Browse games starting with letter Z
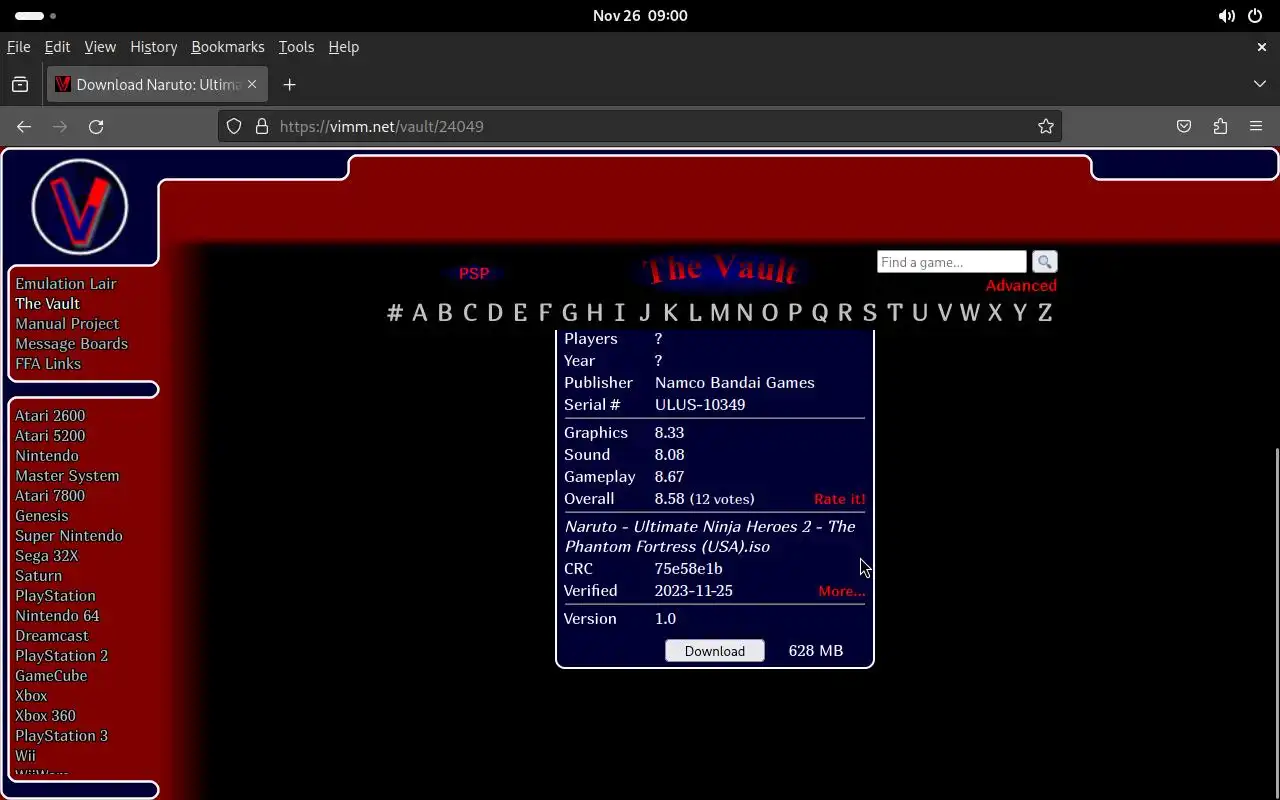The image size is (1280, 800). click(x=1045, y=312)
